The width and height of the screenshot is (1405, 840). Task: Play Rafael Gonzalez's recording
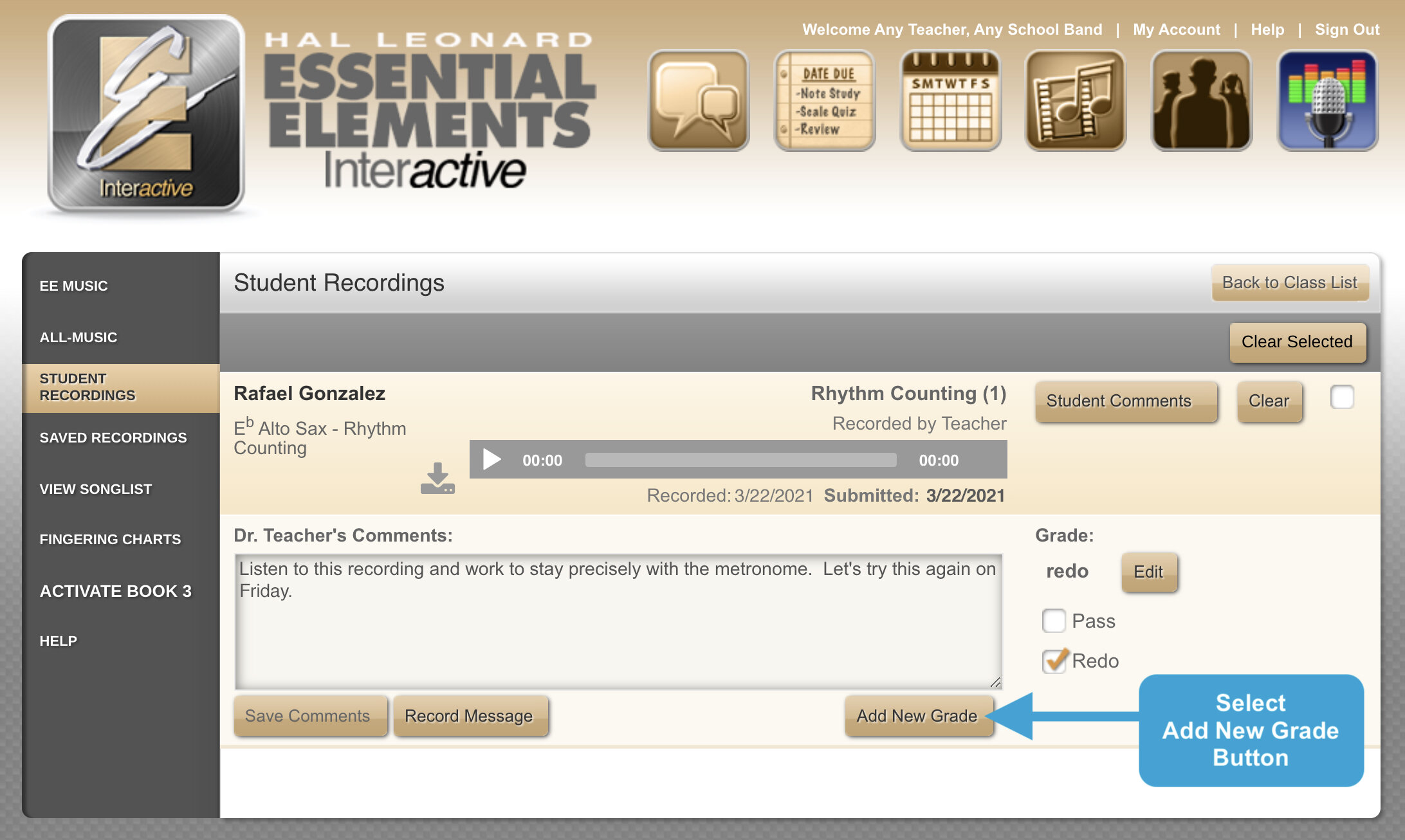coord(492,459)
